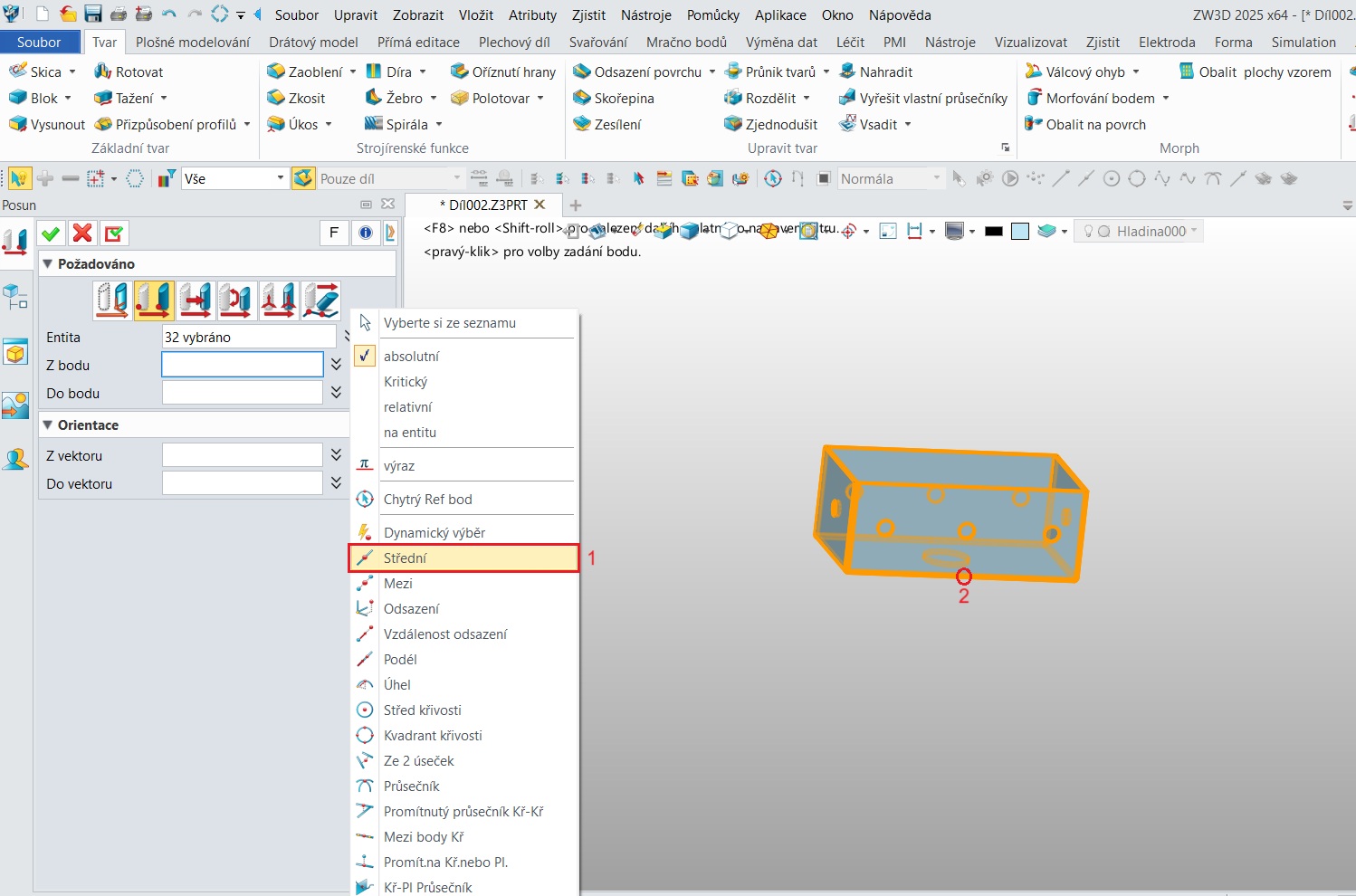Choose Mezi from the context menu
This screenshot has width=1356, height=896.
(x=463, y=584)
